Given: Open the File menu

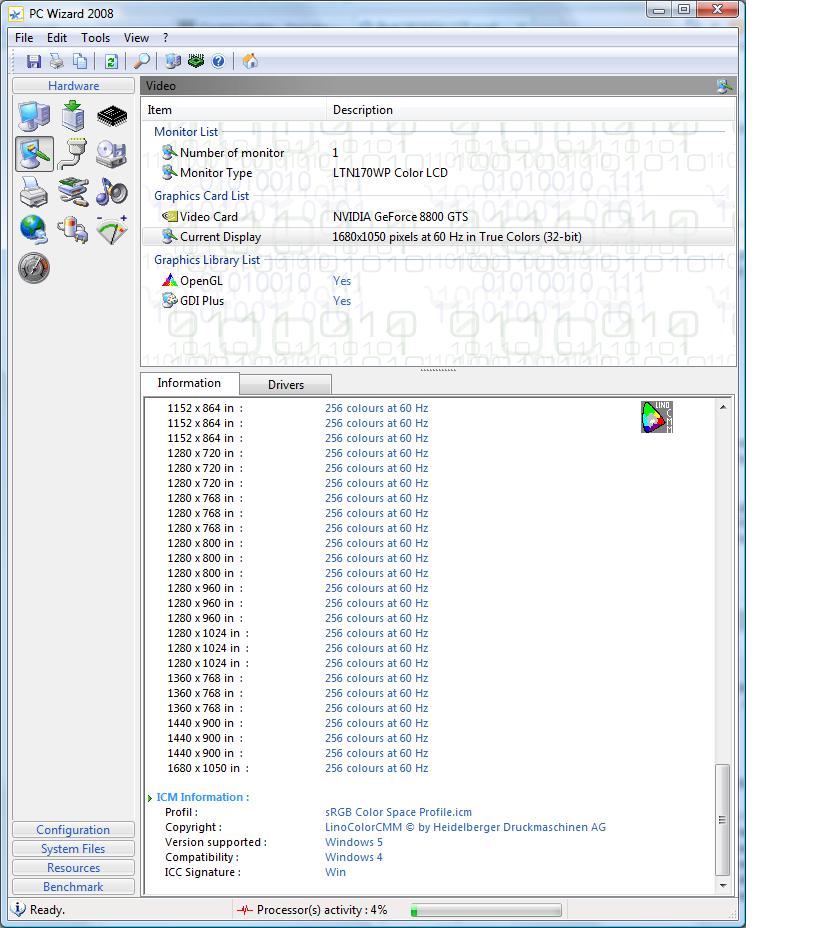Looking at the screenshot, I should pyautogui.click(x=24, y=38).
